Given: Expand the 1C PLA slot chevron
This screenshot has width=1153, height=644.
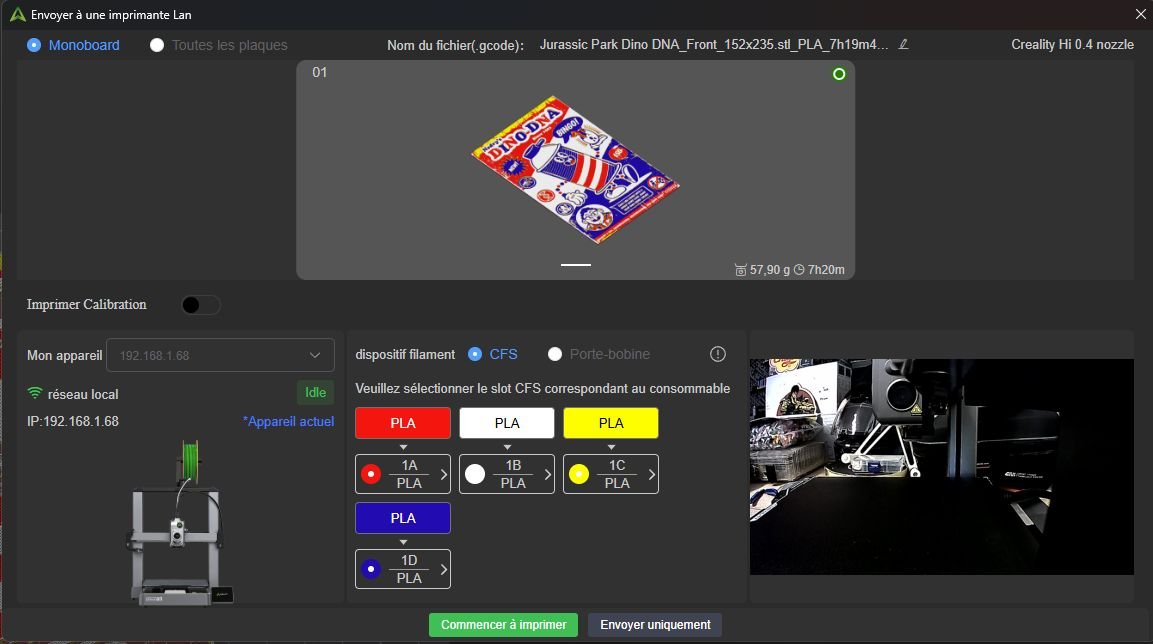Looking at the screenshot, I should tap(652, 474).
